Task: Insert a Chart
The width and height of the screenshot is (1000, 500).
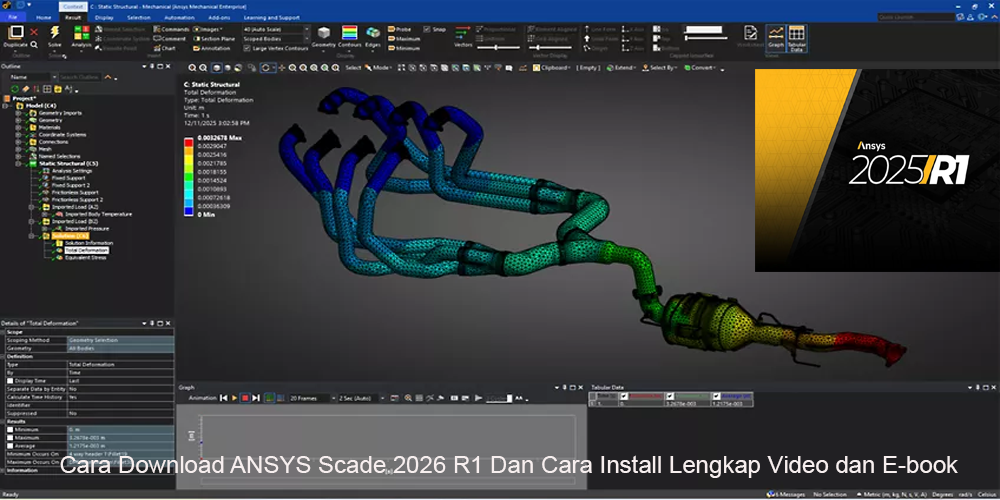Action: (165, 48)
